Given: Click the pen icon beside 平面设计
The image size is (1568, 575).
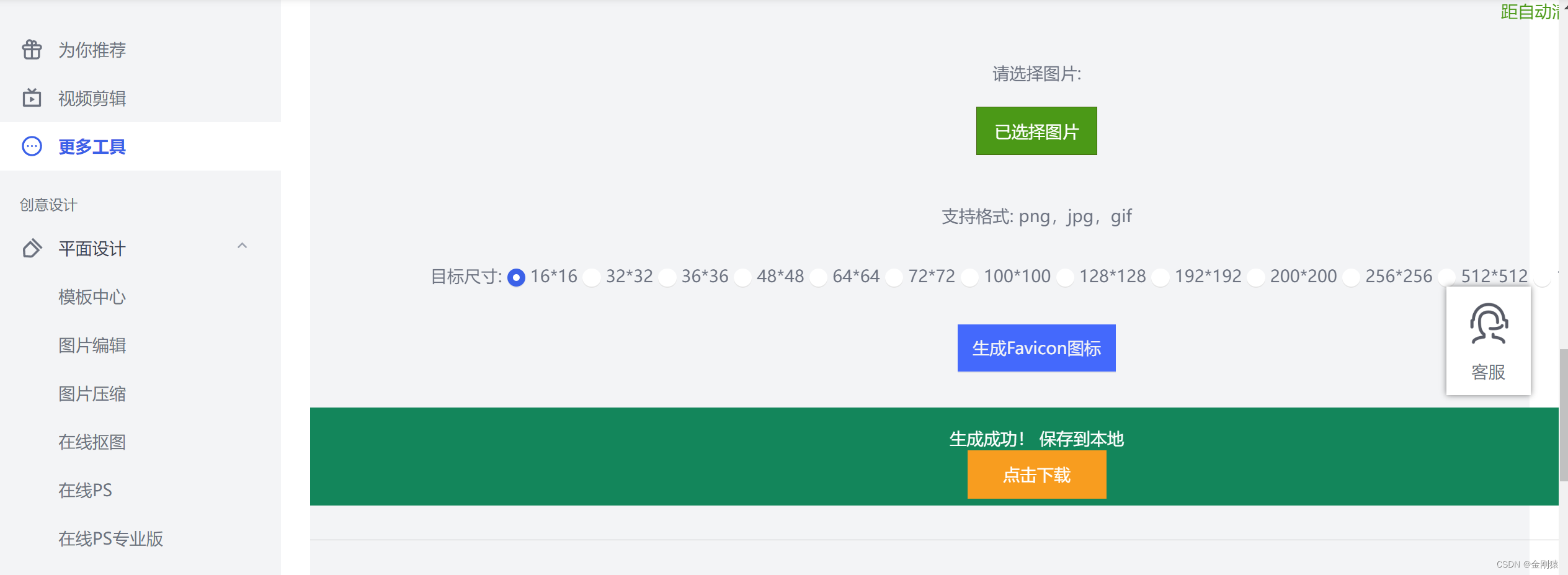Looking at the screenshot, I should point(32,248).
